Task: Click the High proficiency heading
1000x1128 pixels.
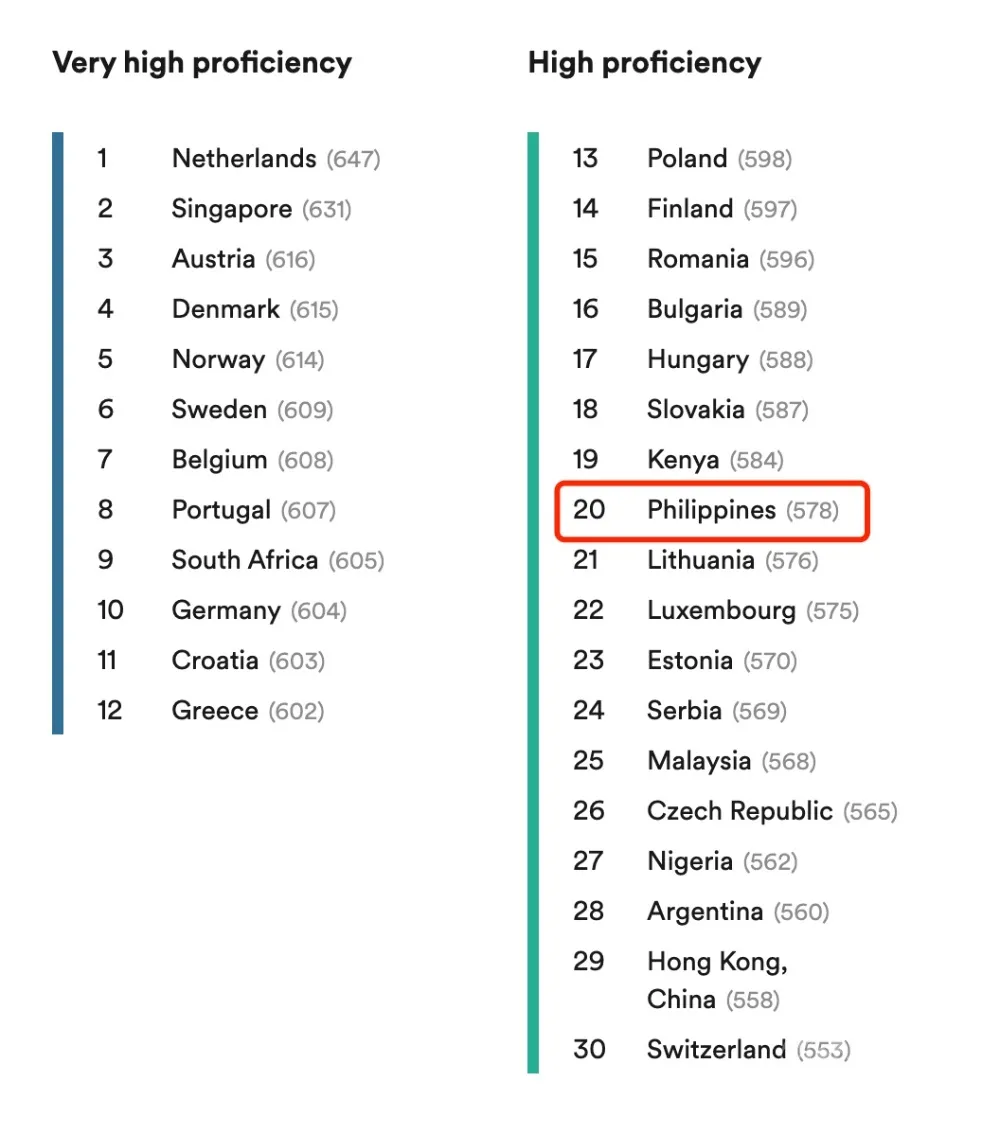Action: (645, 63)
